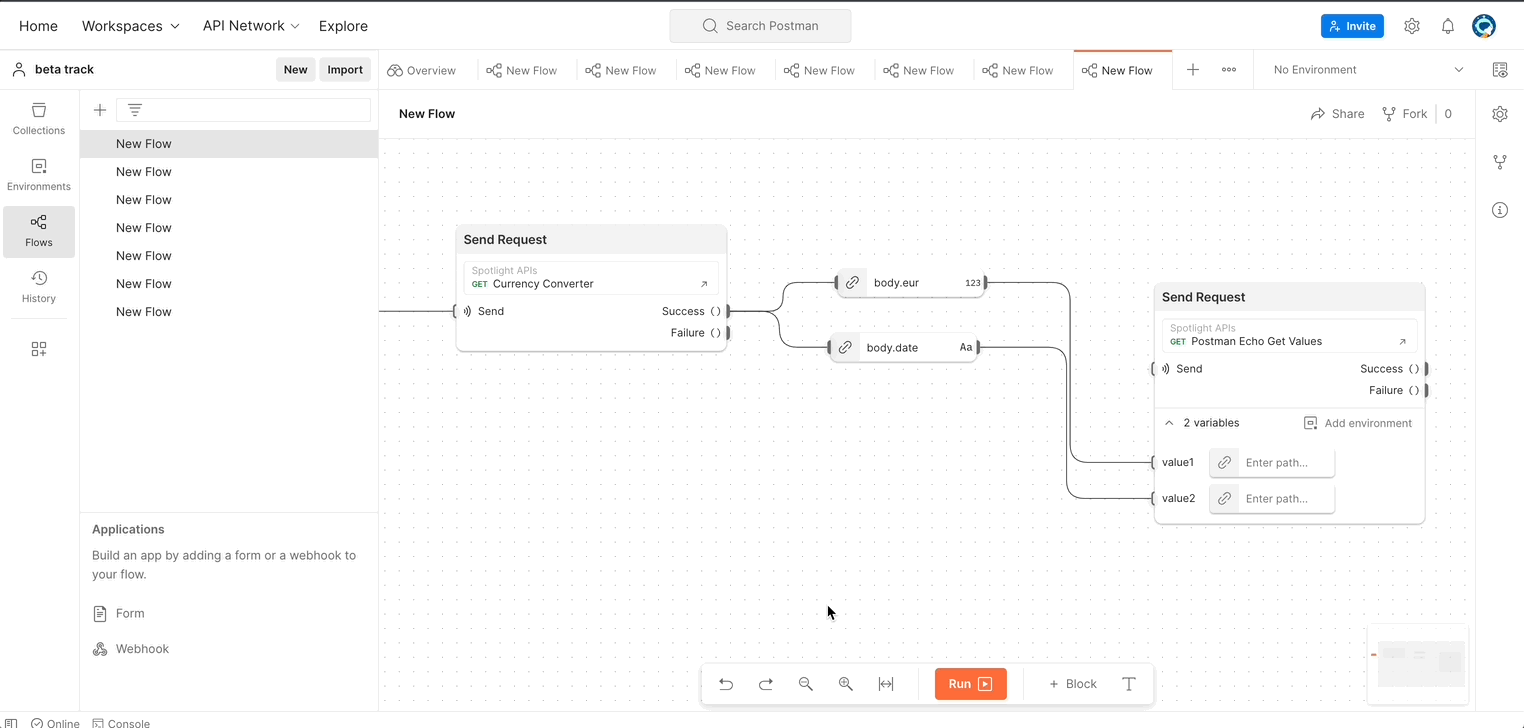The width and height of the screenshot is (1524, 728).
Task: Open the No Environment dropdown
Action: [1363, 69]
